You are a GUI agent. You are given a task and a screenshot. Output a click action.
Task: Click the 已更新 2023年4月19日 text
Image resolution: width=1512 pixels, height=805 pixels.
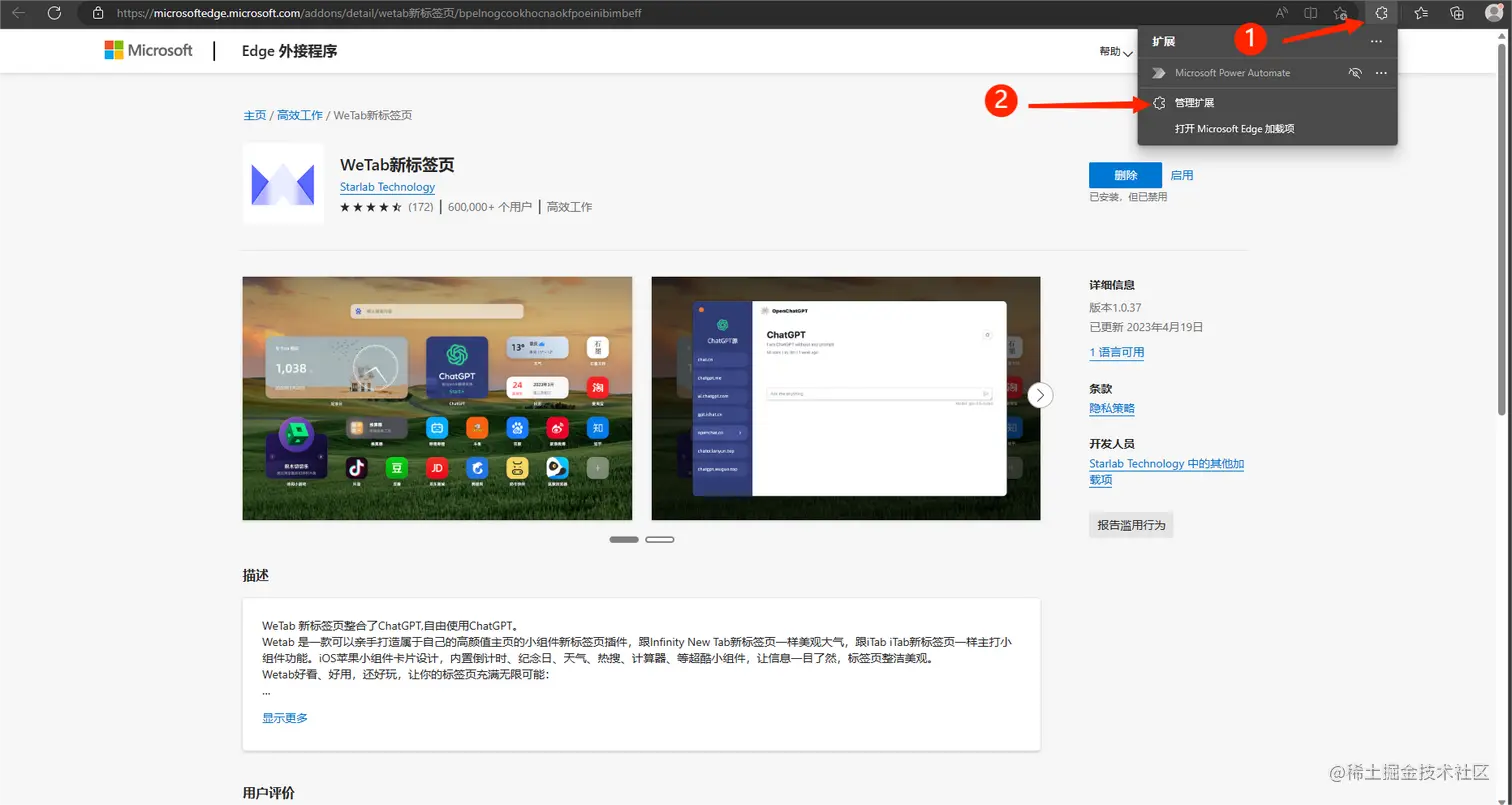click(x=1146, y=327)
